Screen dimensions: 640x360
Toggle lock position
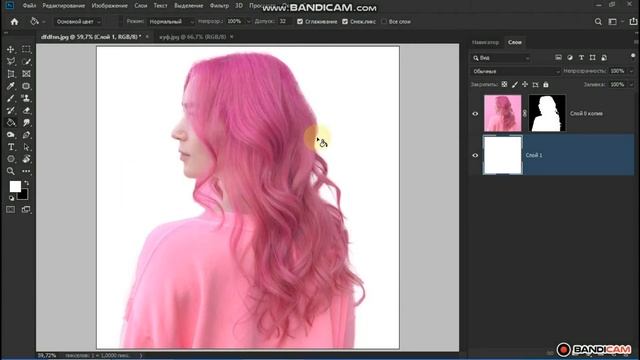525,84
